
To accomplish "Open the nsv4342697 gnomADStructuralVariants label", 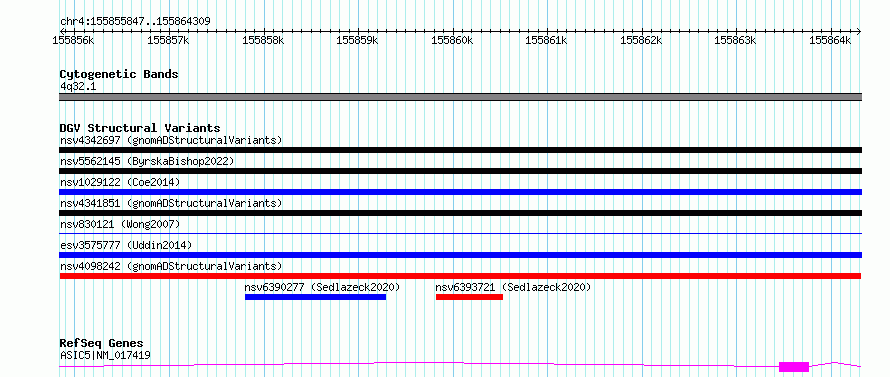I will [x=171, y=140].
